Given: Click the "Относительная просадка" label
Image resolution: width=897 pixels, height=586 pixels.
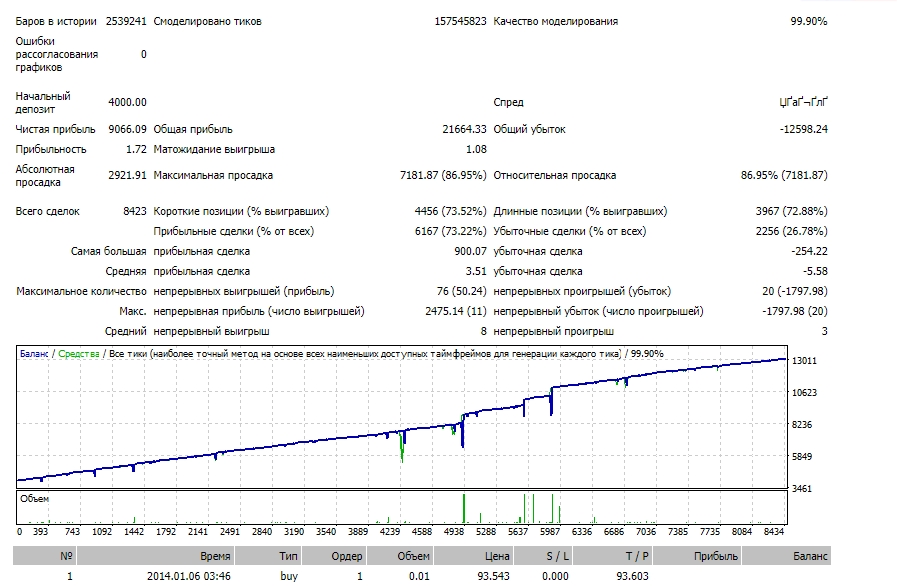Looking at the screenshot, I should point(555,175).
